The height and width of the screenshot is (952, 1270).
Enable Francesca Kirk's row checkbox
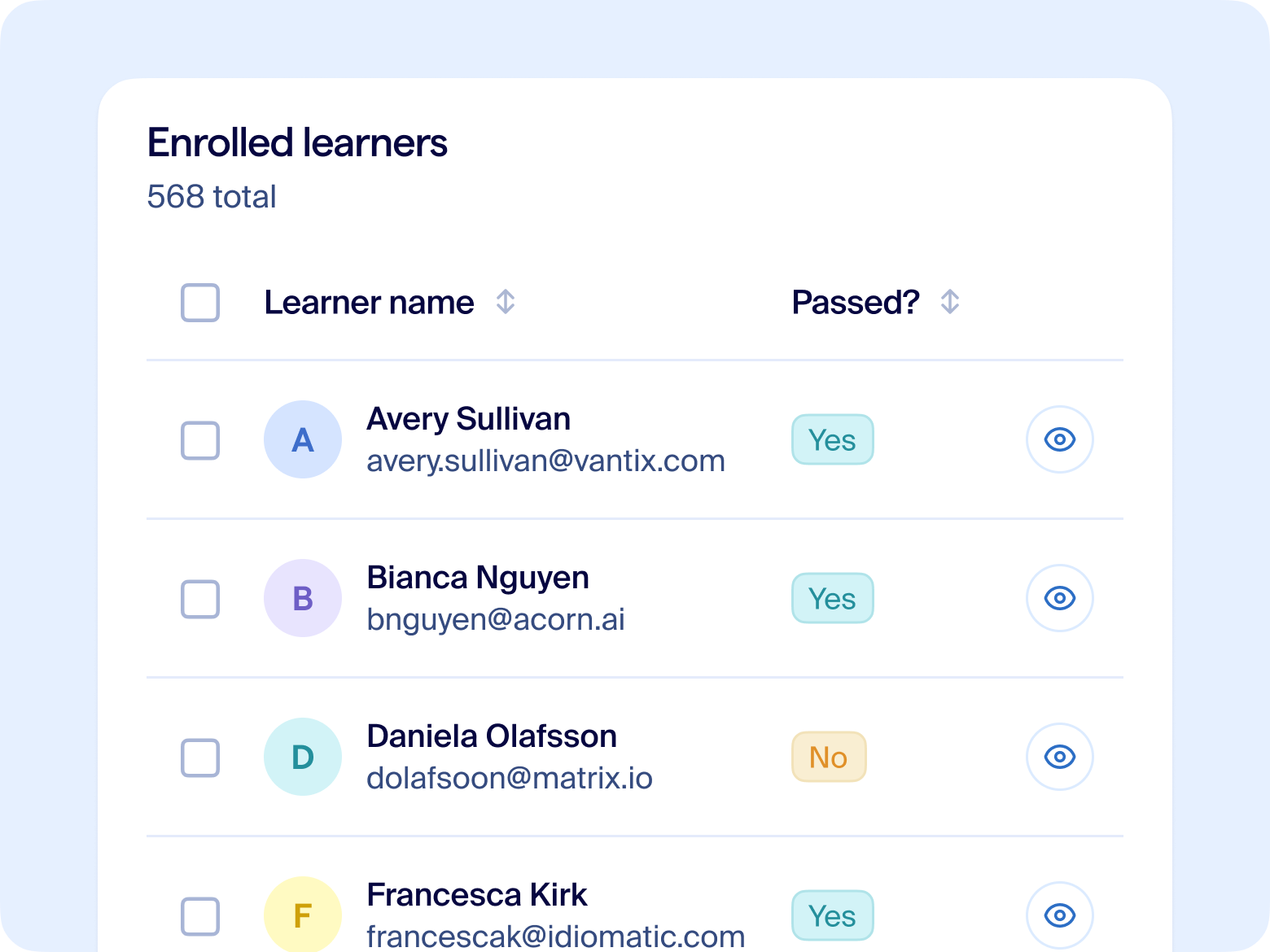pyautogui.click(x=200, y=916)
